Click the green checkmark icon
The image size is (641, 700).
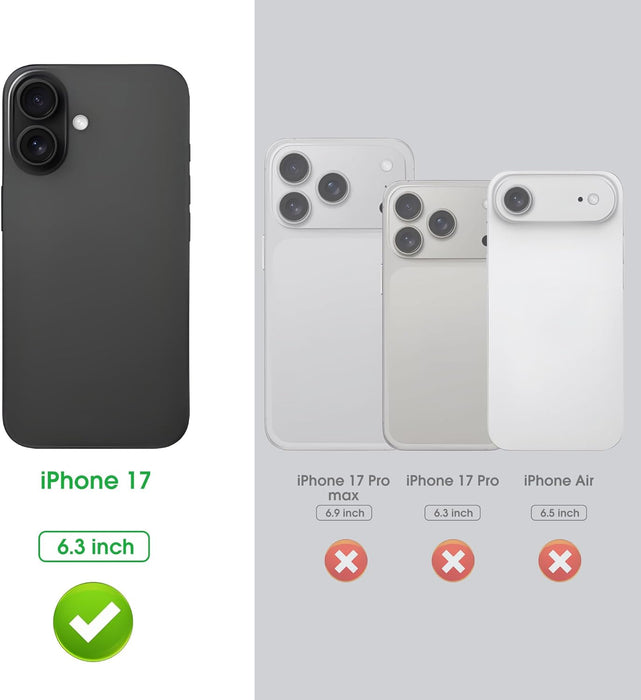[x=93, y=621]
